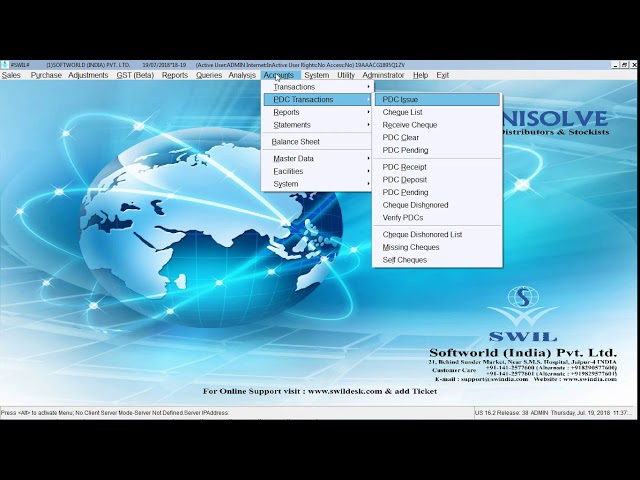
Task: Restore the SWIL window size
Action: pyautogui.click(x=624, y=65)
